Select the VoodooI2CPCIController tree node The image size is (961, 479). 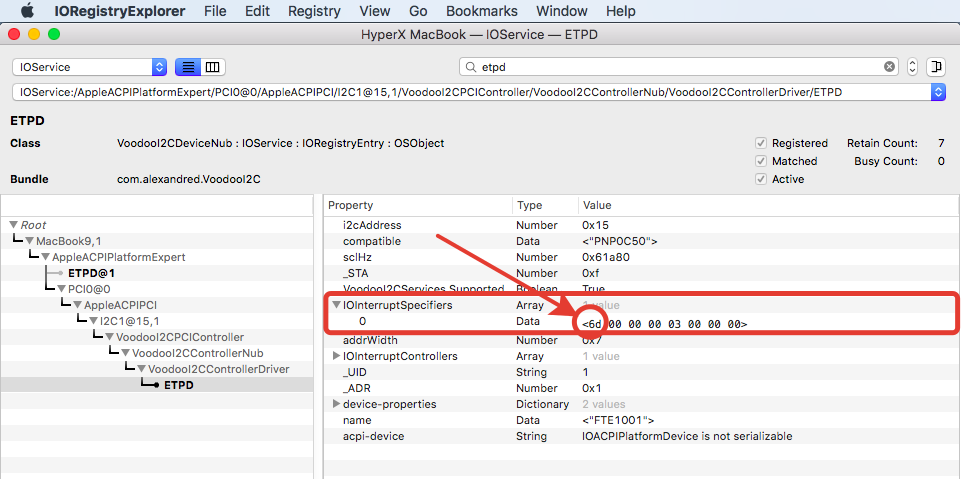(x=179, y=337)
